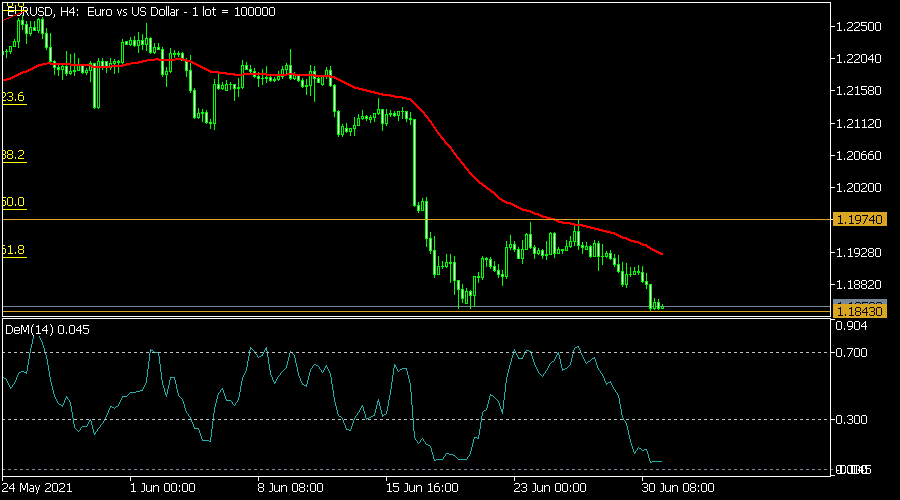Click the 30 Jun 08:00 time label
Image resolution: width=900 pixels, height=500 pixels.
pos(678,488)
